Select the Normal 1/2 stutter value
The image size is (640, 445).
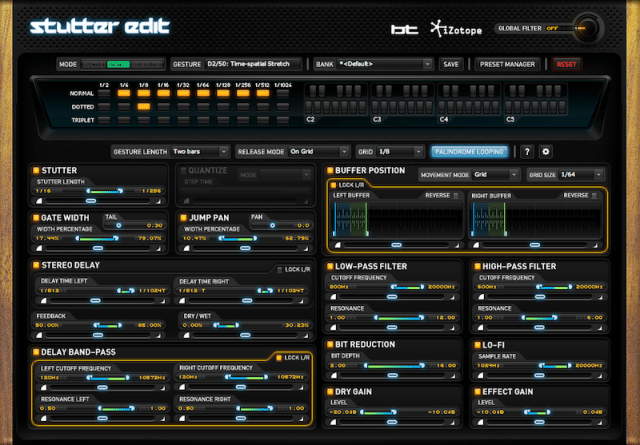(x=104, y=93)
